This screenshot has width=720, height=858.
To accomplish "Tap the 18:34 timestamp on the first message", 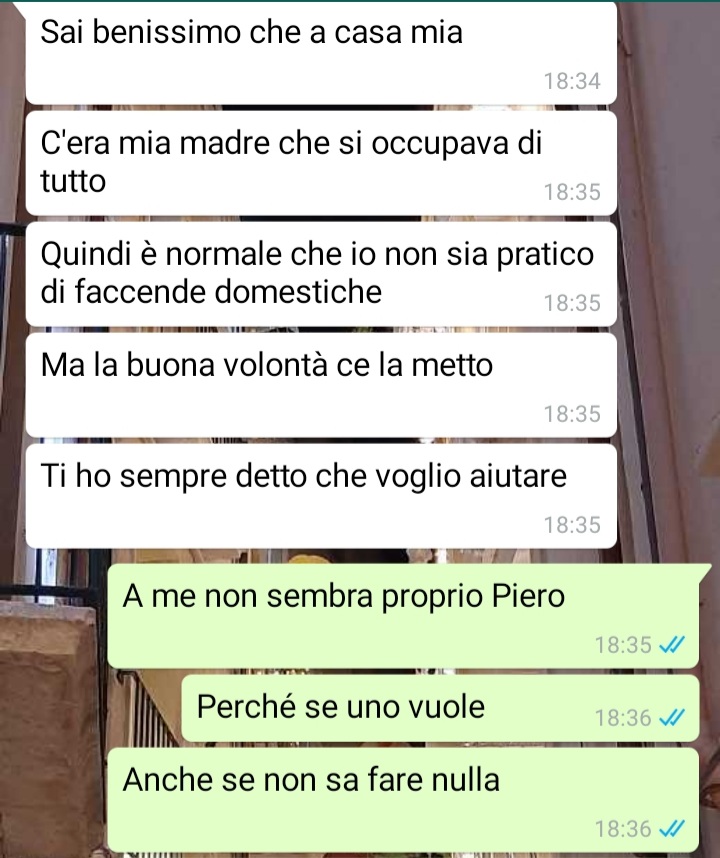I will pyautogui.click(x=572, y=82).
